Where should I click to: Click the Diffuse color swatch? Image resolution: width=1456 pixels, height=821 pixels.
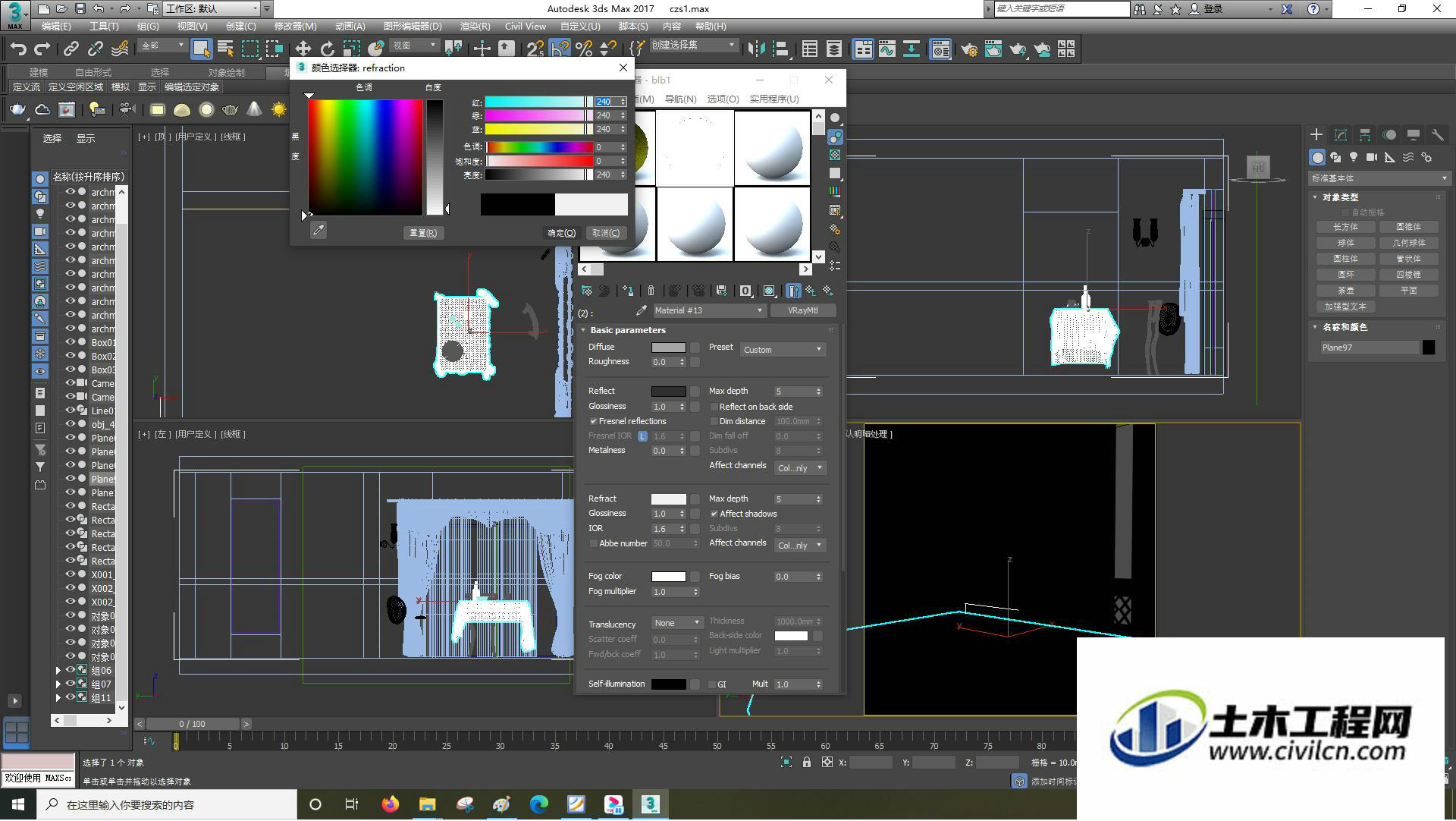pyautogui.click(x=668, y=348)
